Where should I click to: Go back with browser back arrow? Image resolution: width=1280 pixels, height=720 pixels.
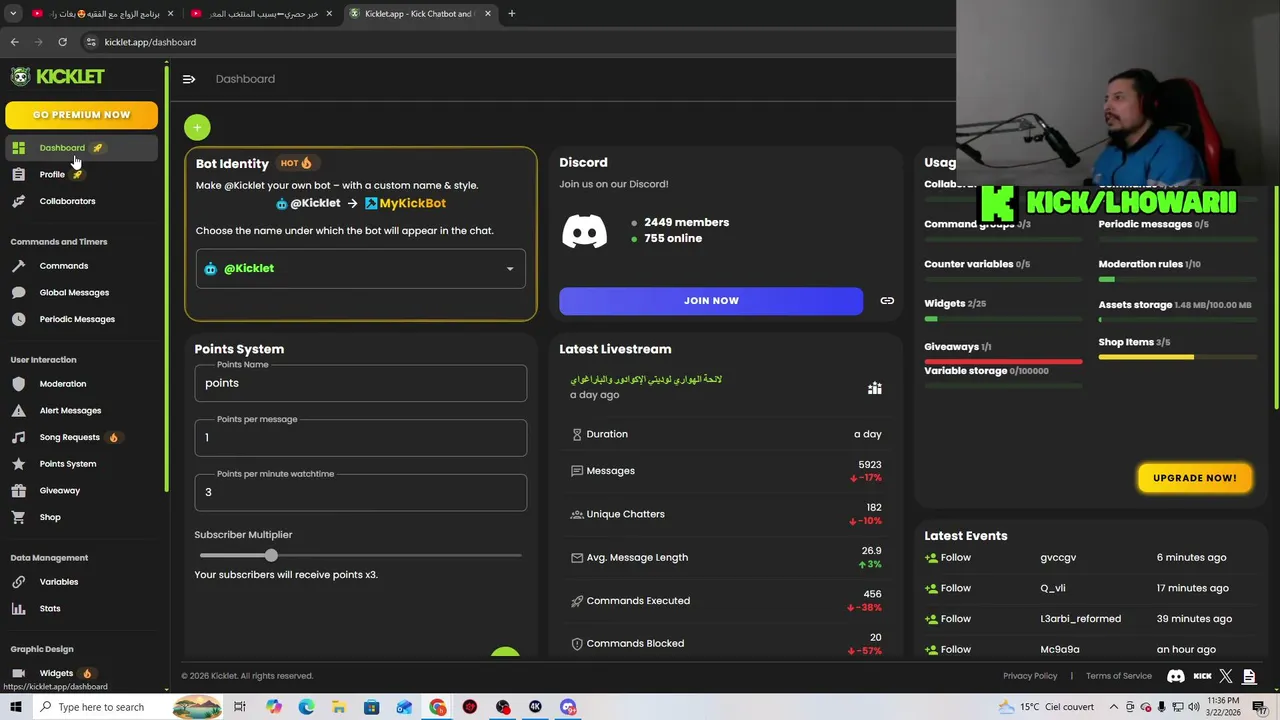pos(14,42)
